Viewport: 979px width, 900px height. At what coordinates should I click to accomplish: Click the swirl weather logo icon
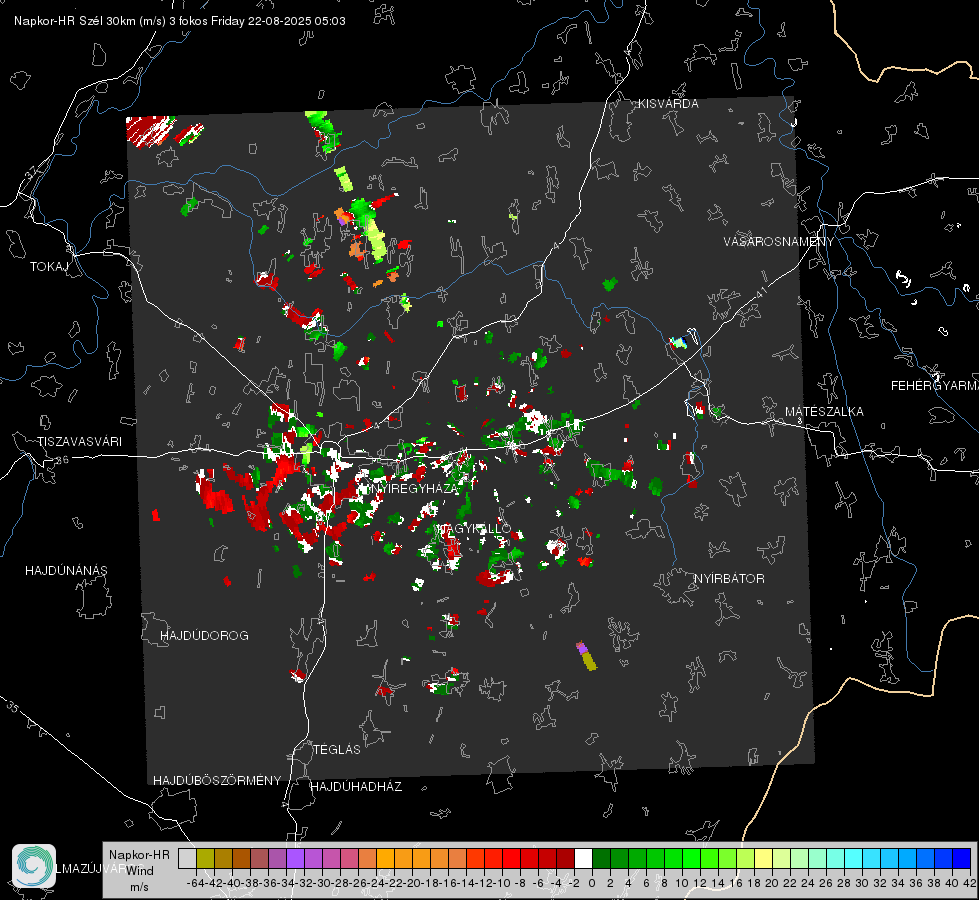pyautogui.click(x=34, y=866)
